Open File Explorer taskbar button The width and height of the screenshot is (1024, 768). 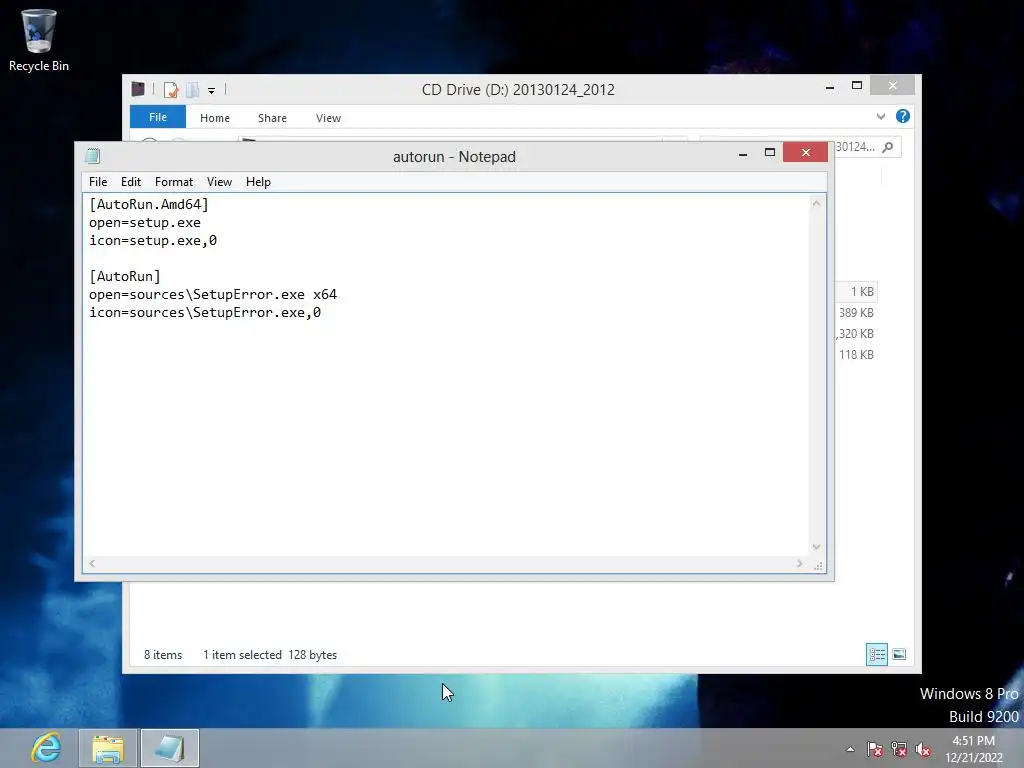coord(108,748)
